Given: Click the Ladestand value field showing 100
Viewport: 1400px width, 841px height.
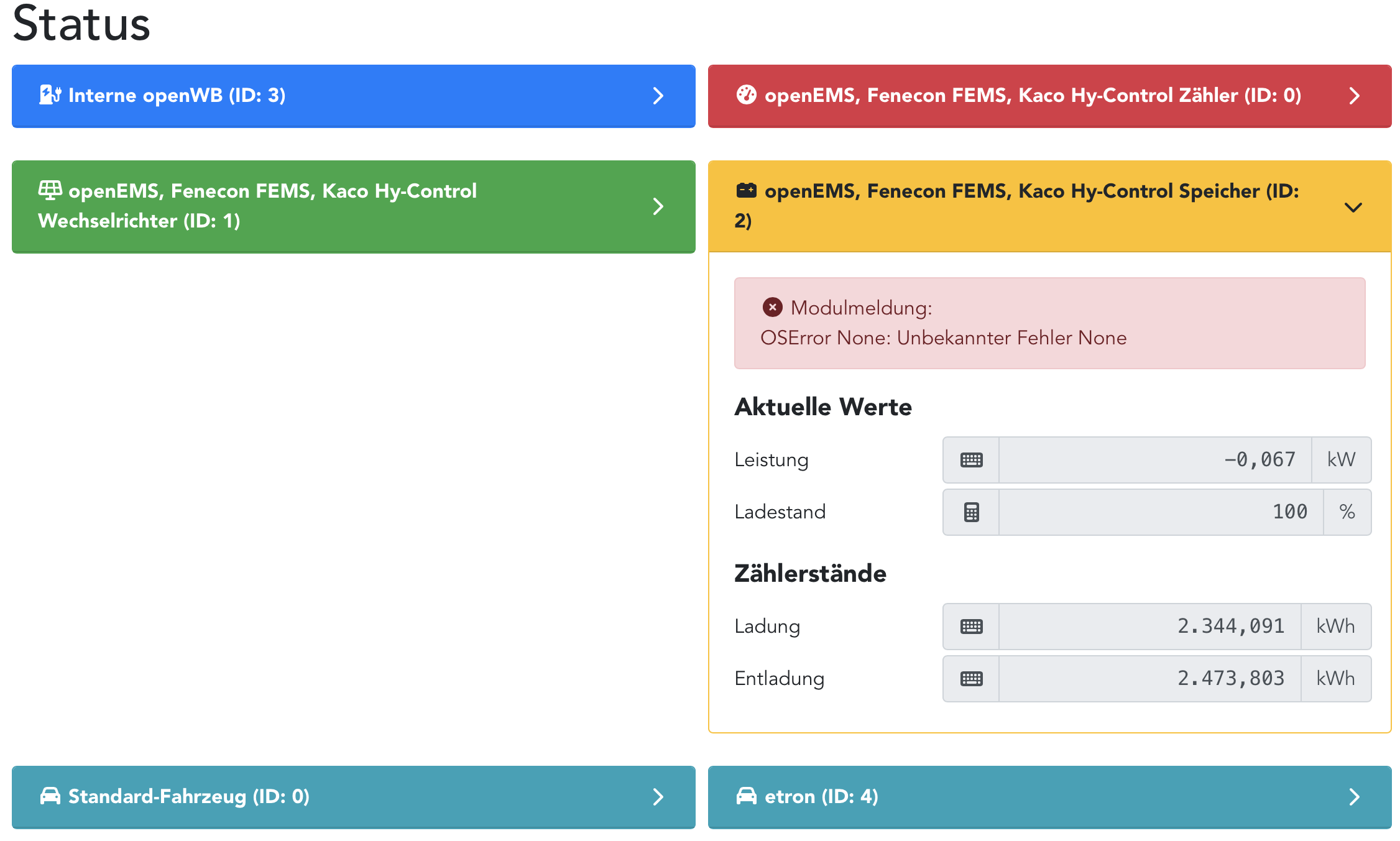Looking at the screenshot, I should coord(1160,512).
